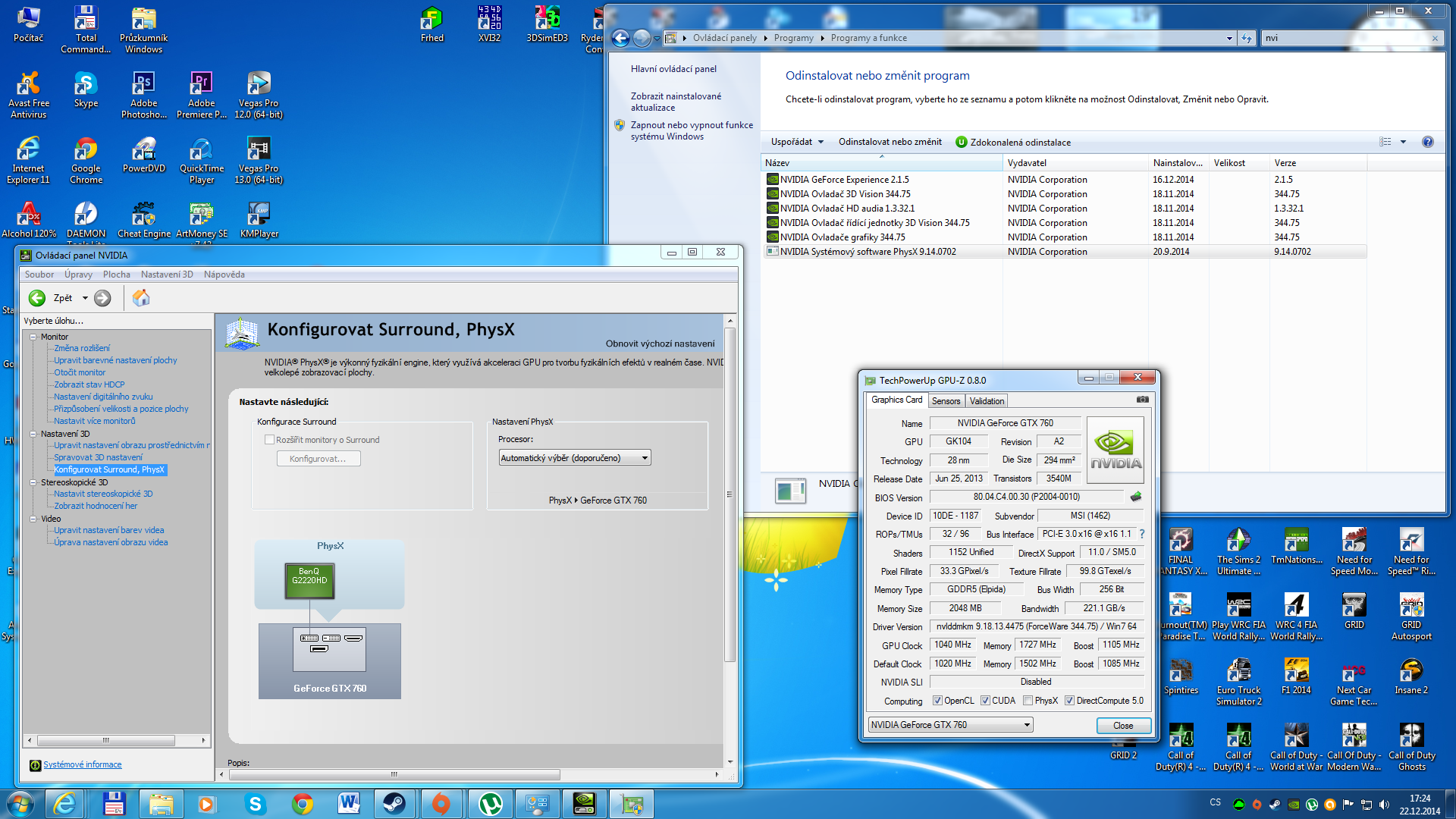Click the Zpět back arrow in NVIDIA panel
The width and height of the screenshot is (1456, 819).
click(37, 298)
